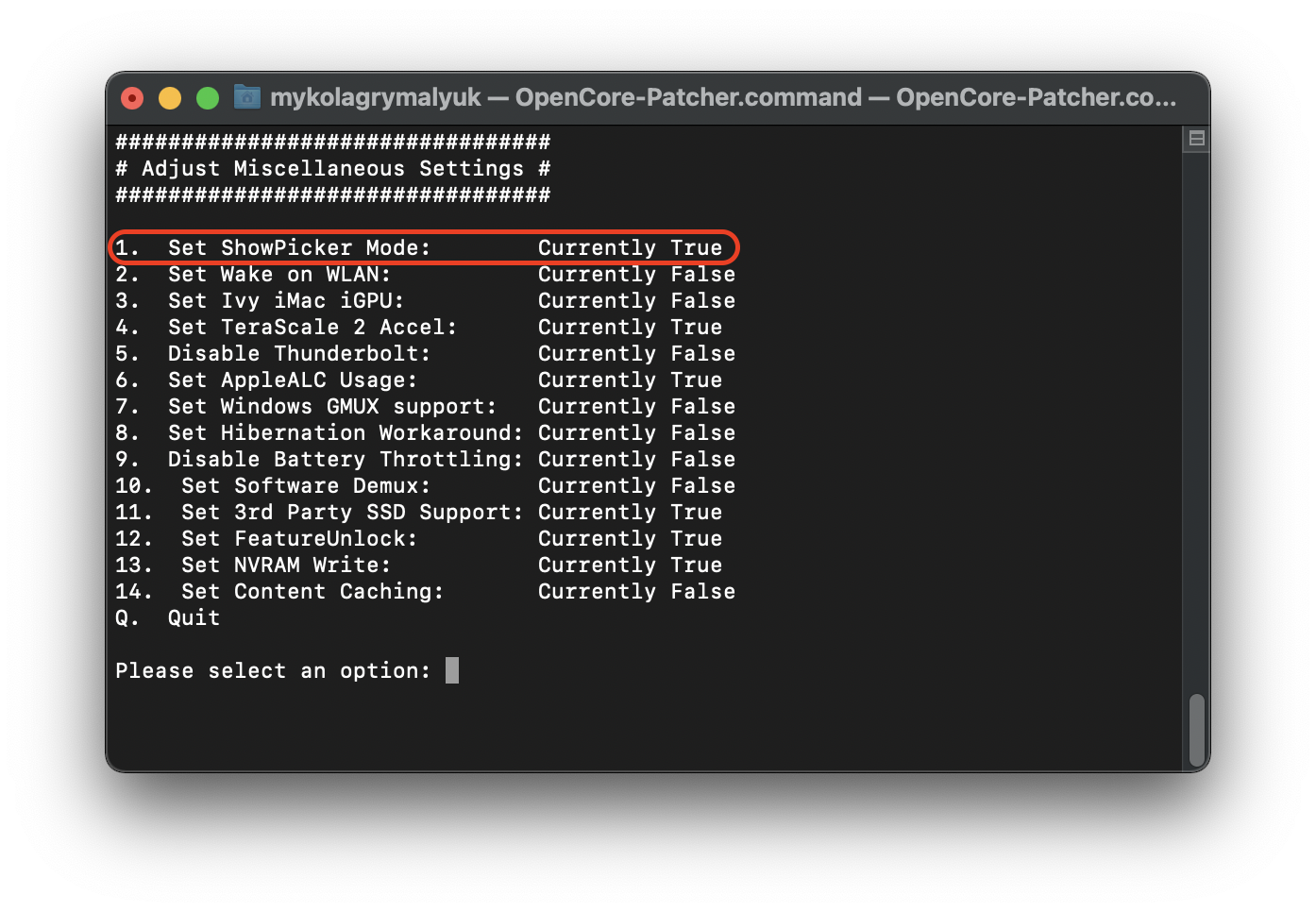The image size is (1316, 912).
Task: Click the 'Disable Thunderbolt' line
Action: (x=298, y=354)
